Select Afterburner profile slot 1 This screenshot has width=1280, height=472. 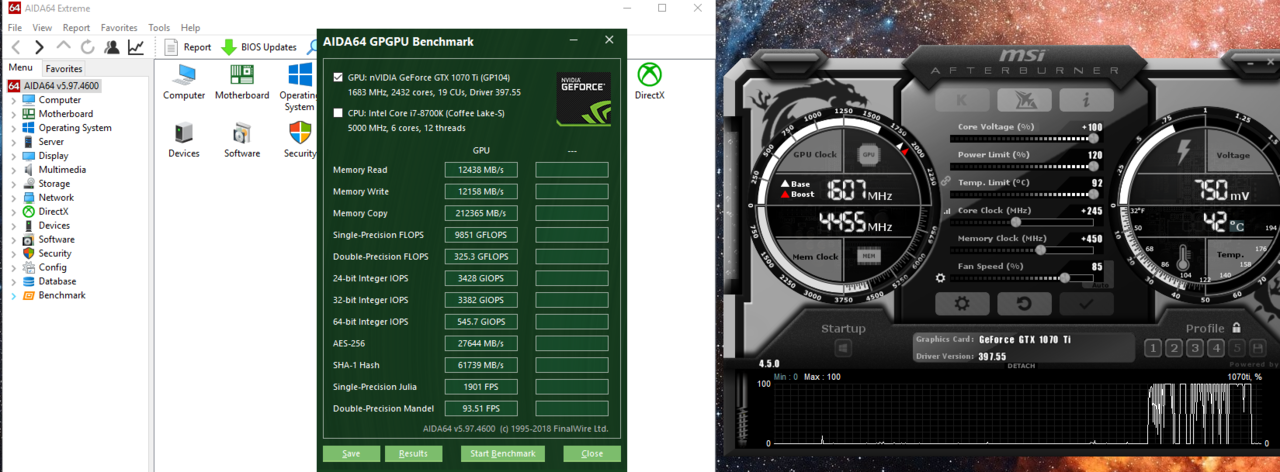click(1153, 348)
